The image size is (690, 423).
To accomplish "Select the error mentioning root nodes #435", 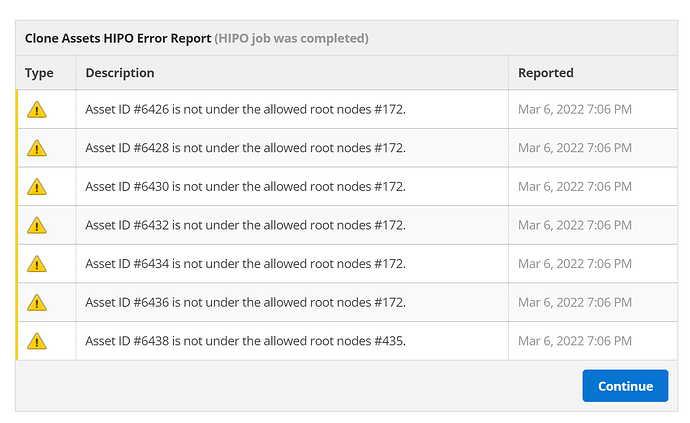I will pos(246,341).
